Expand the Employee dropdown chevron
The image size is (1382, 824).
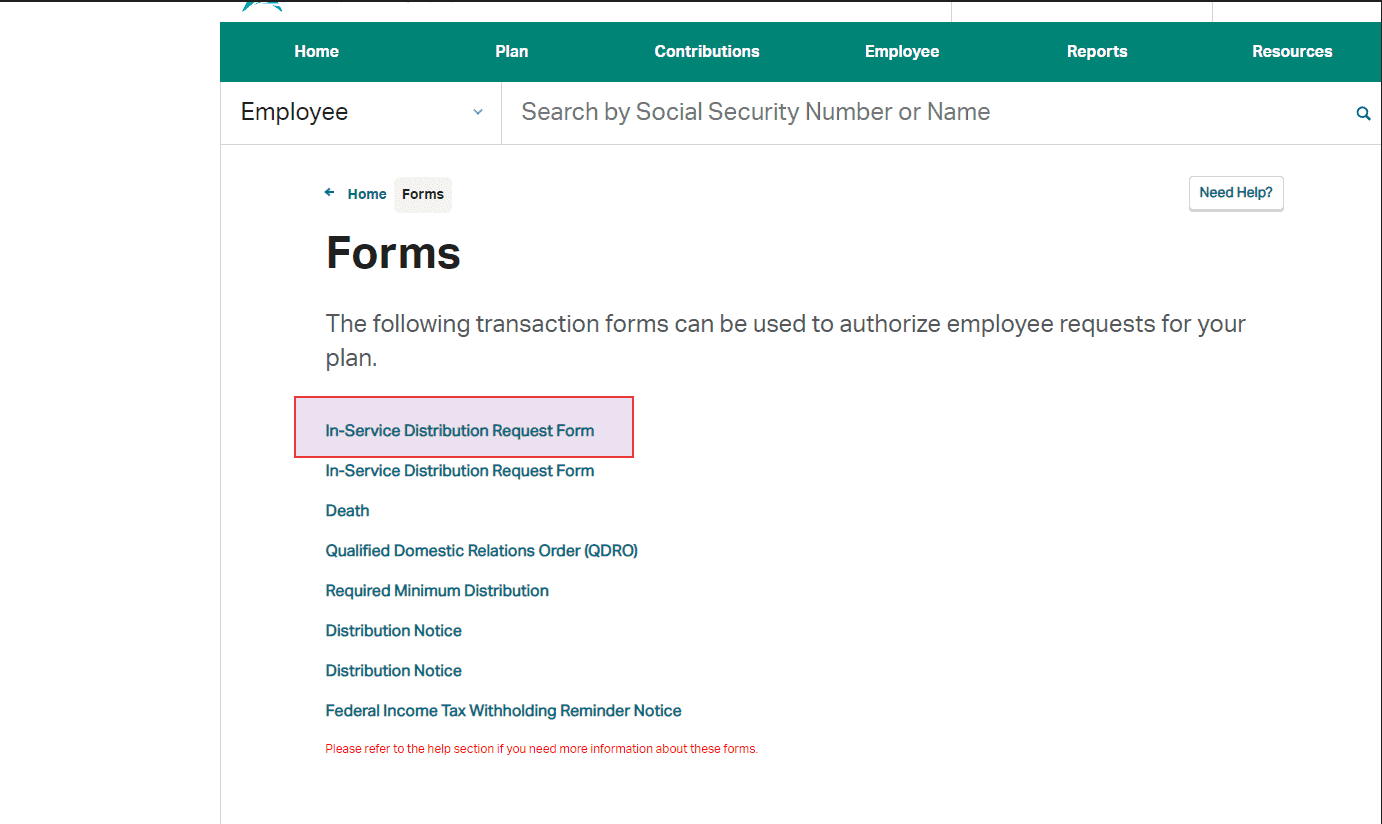477,112
